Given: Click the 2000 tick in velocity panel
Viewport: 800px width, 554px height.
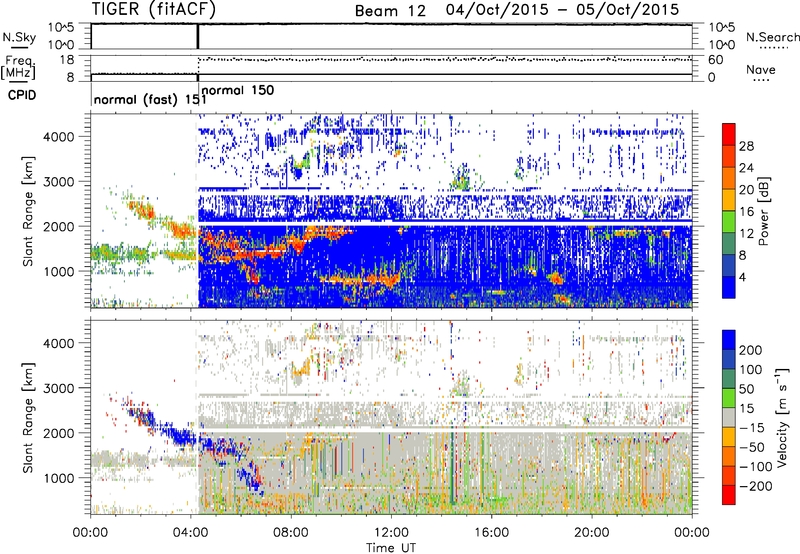Looking at the screenshot, I should coord(58,433).
